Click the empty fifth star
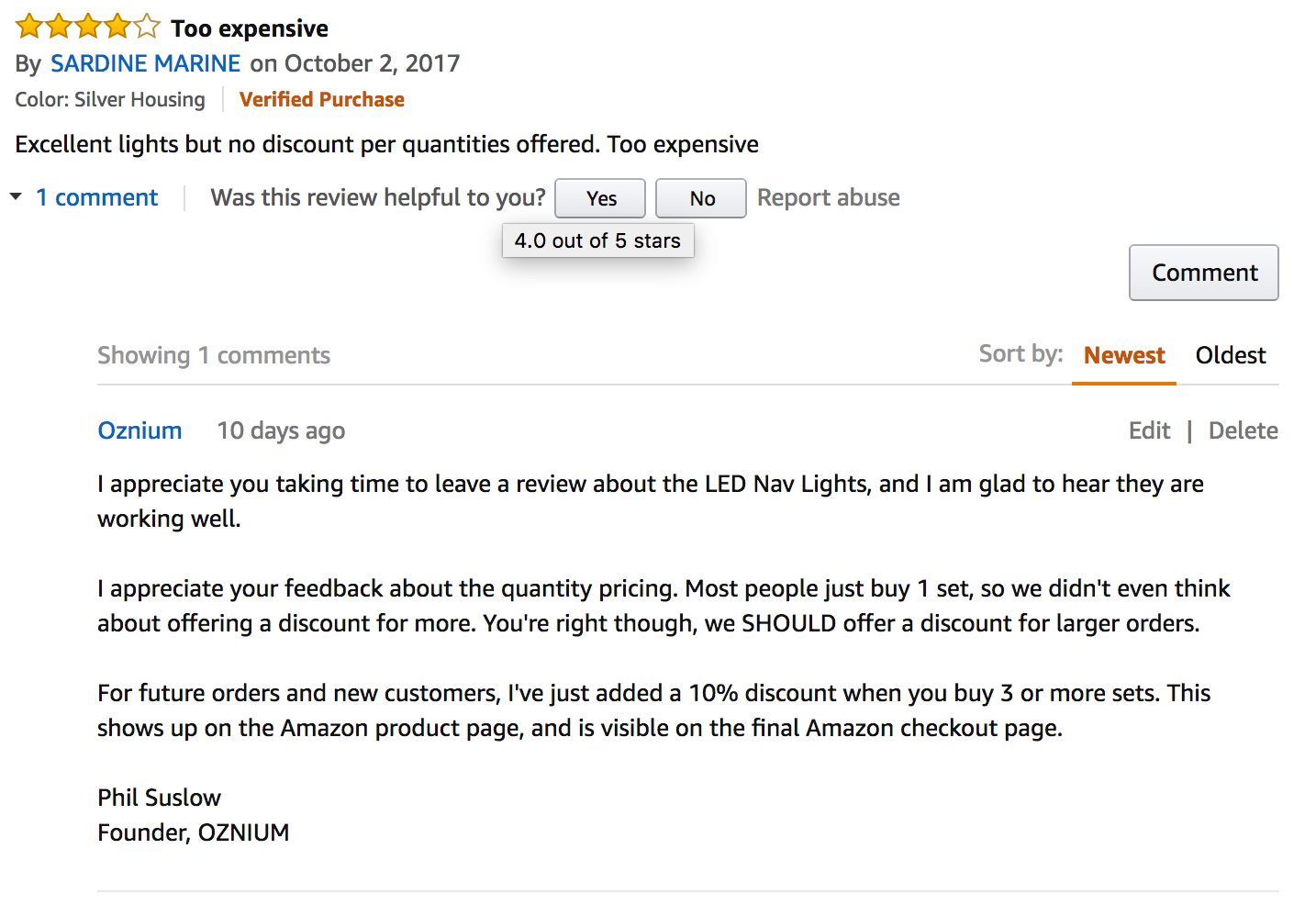The image size is (1316, 916). (146, 26)
